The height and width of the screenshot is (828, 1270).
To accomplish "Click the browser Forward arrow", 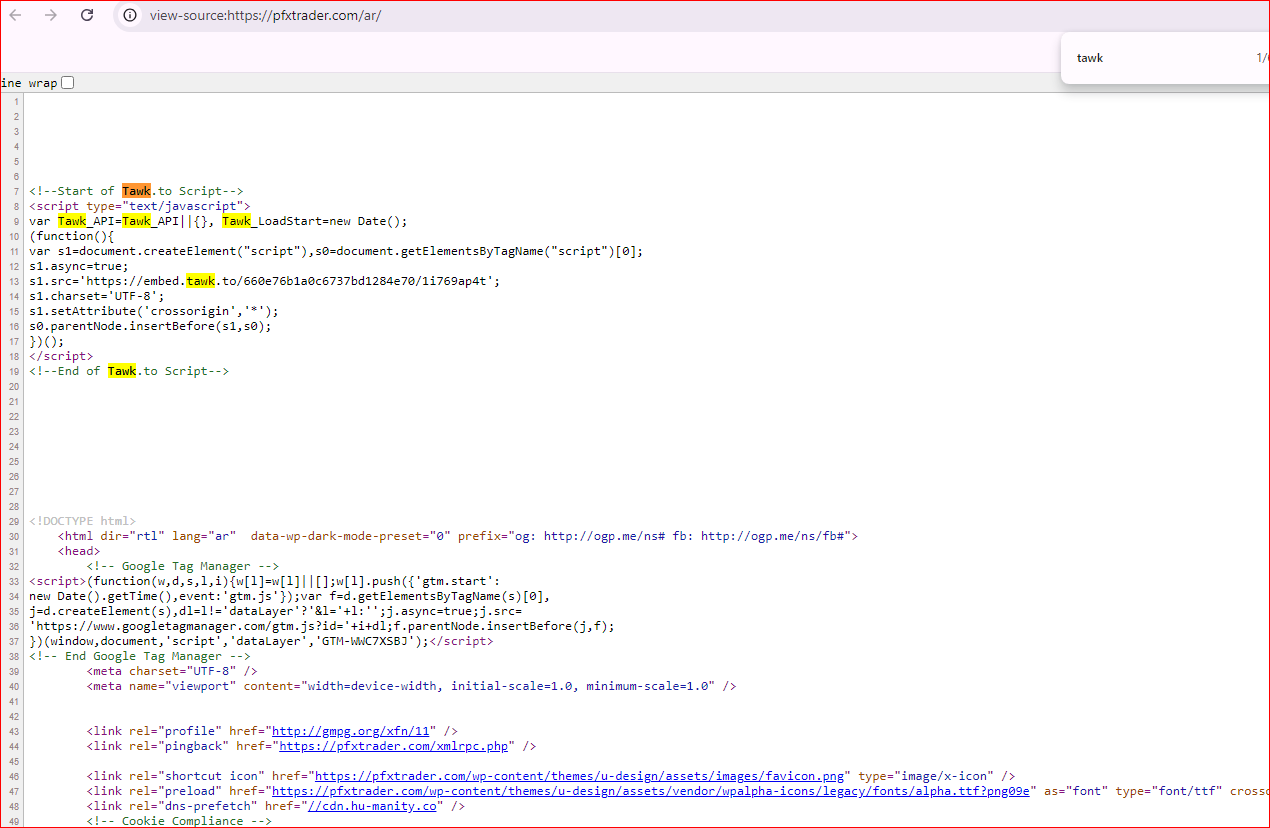I will (x=51, y=16).
